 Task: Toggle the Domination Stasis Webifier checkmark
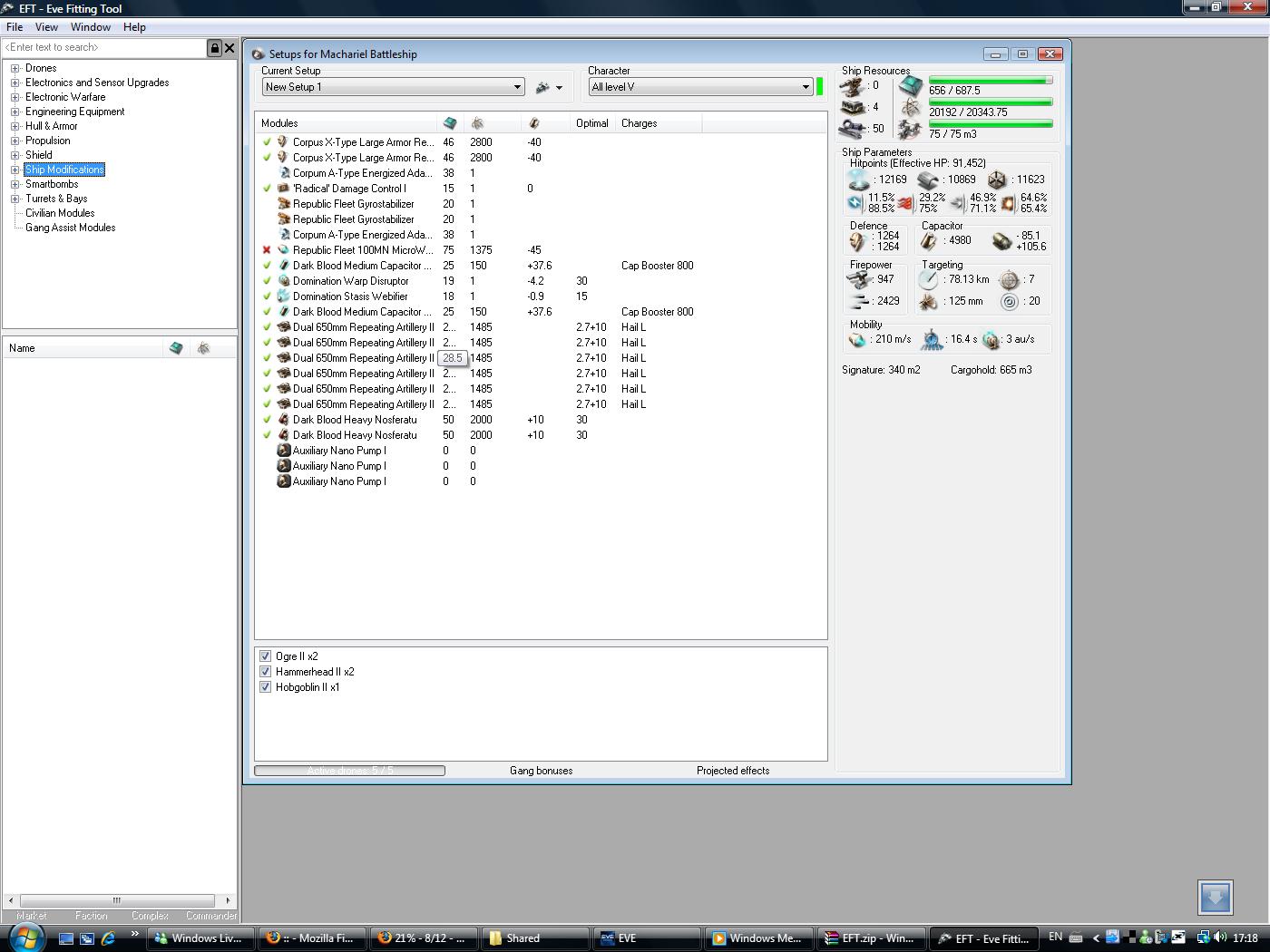pos(267,296)
